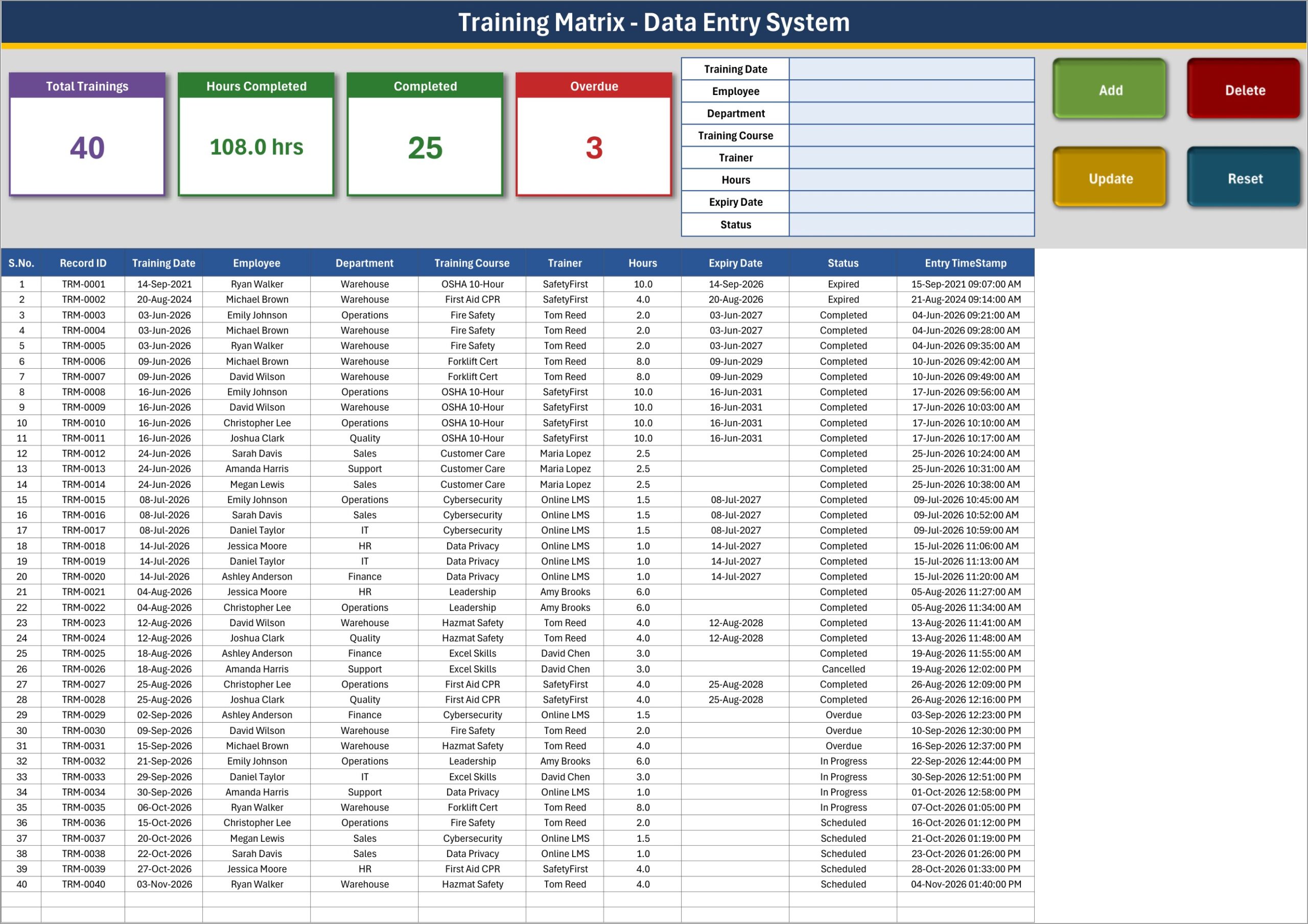Viewport: 1308px width, 924px height.
Task: Click expiry date 12-Aug-2028 in row TRM-0024
Action: tap(735, 638)
